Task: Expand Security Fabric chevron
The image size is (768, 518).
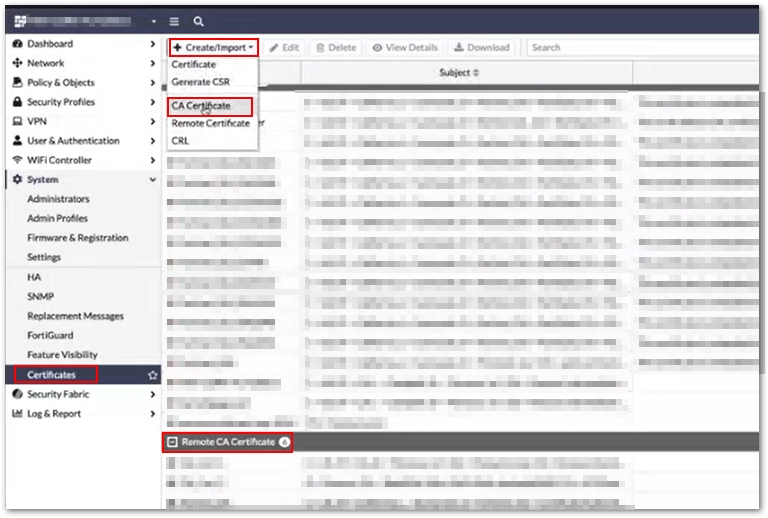Action: pos(153,394)
